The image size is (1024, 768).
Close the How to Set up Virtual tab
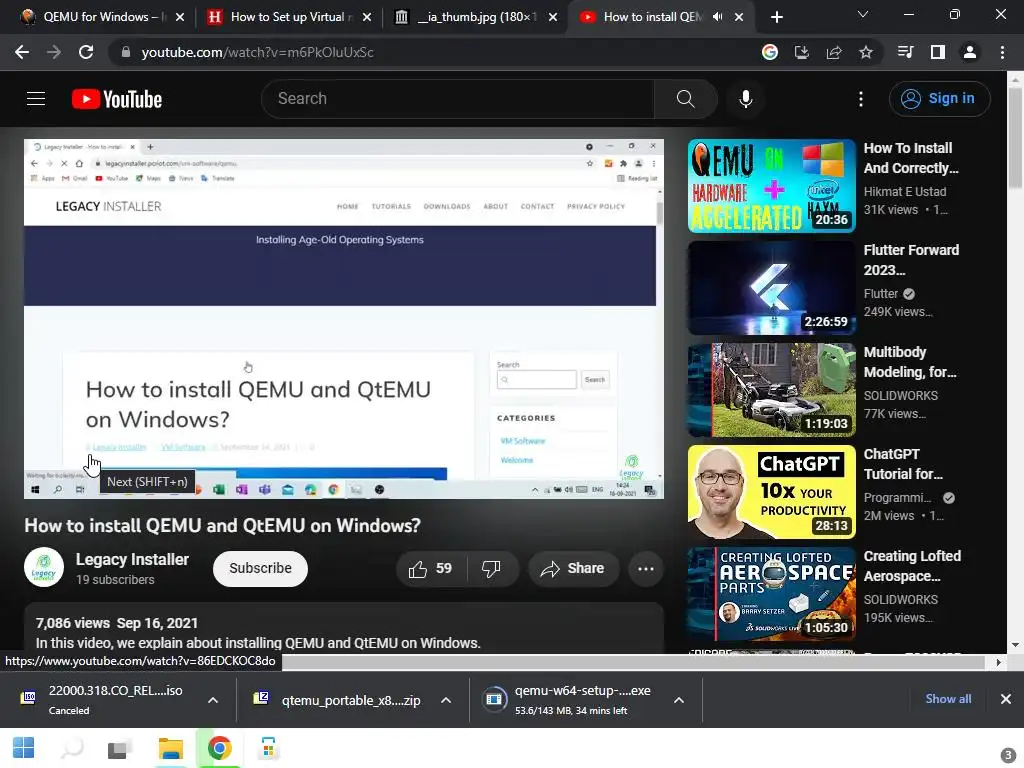click(x=367, y=17)
